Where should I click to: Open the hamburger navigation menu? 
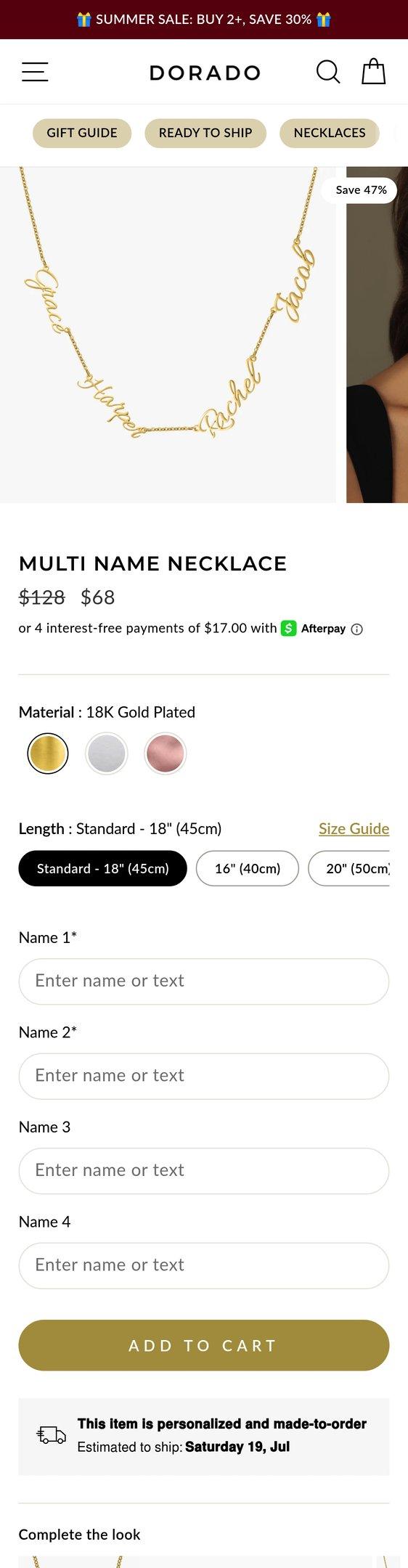[x=35, y=72]
